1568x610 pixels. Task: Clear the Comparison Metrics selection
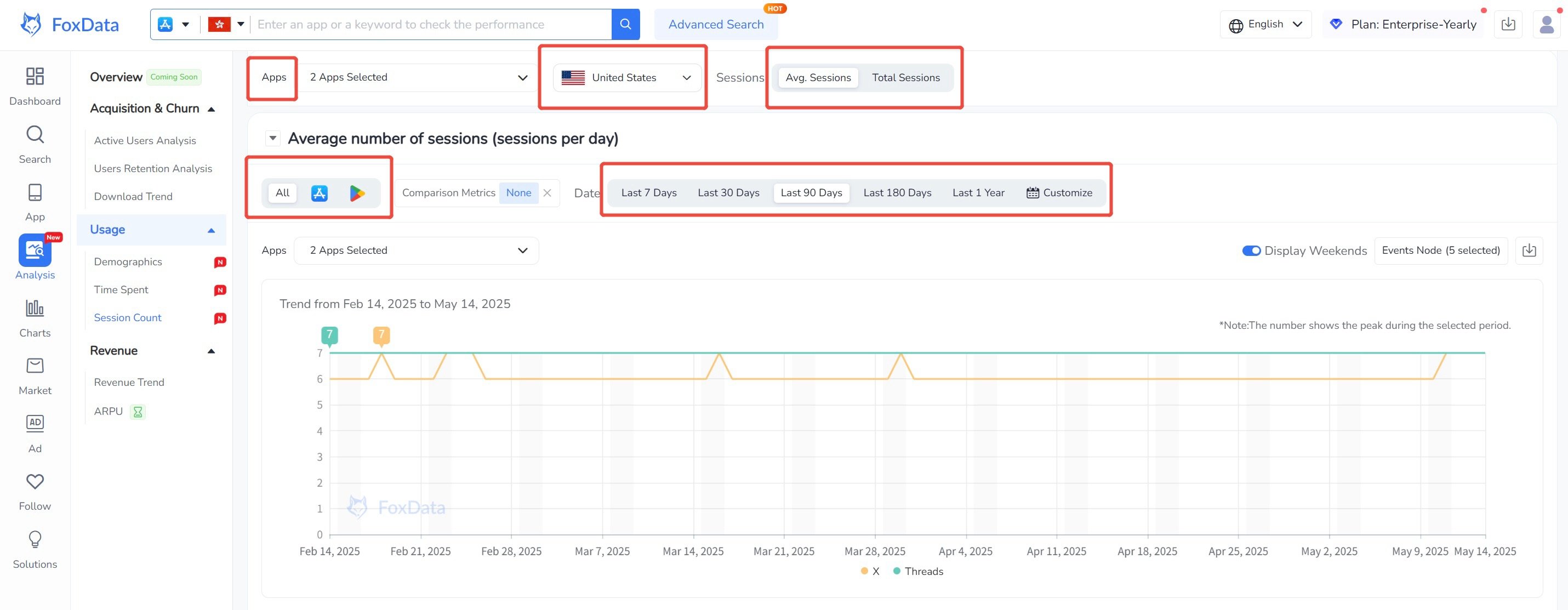[547, 193]
